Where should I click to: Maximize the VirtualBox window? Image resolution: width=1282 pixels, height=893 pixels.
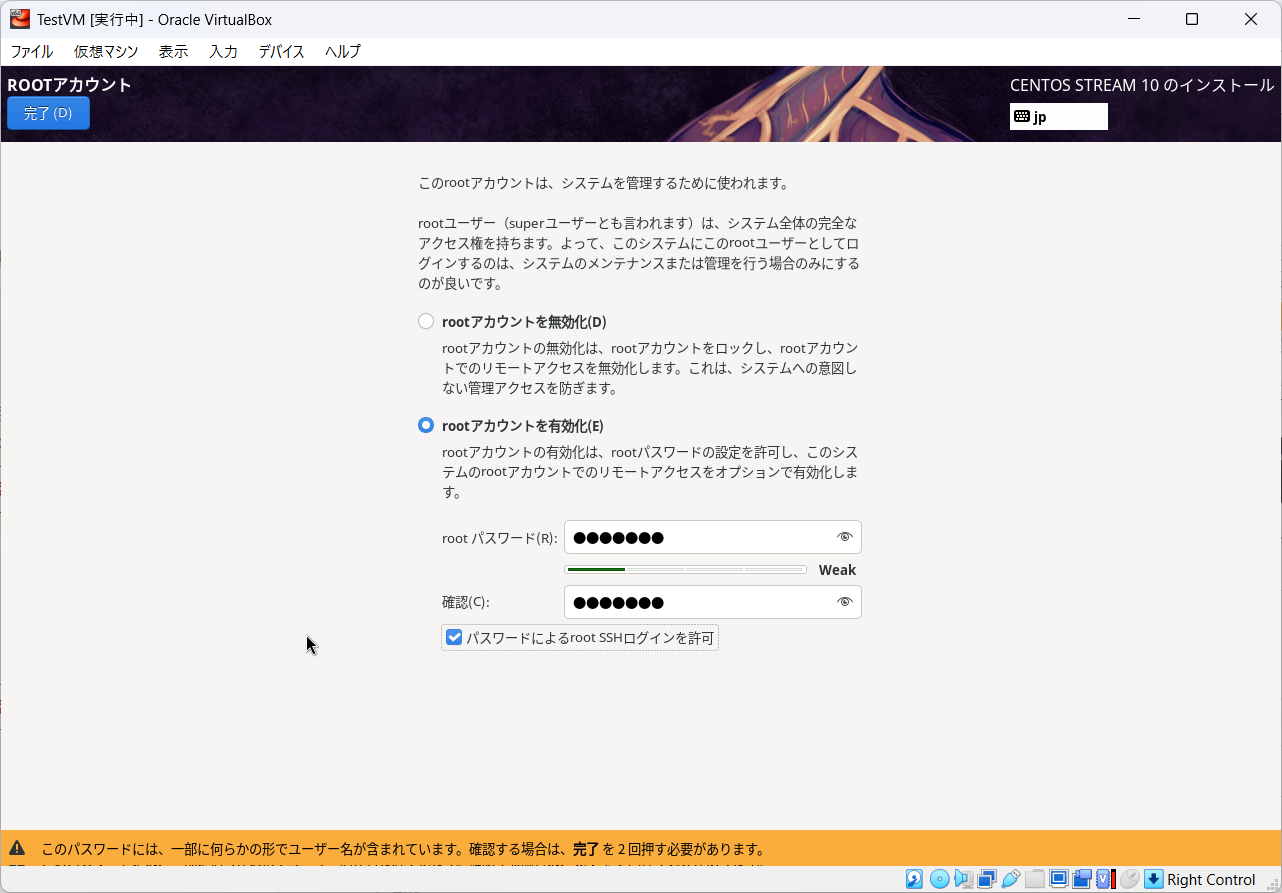tap(1192, 19)
